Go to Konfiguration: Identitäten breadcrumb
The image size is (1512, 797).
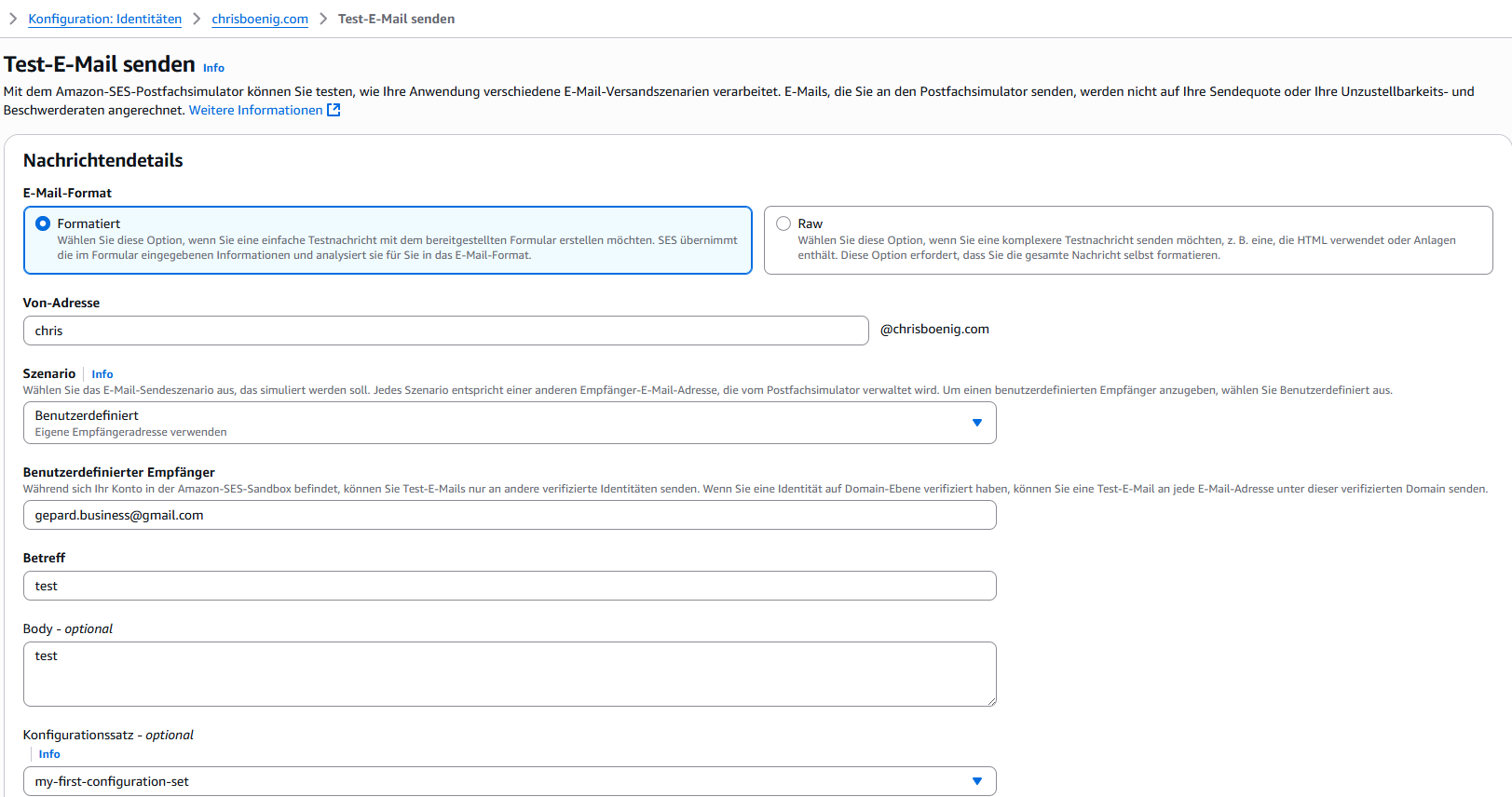[105, 19]
